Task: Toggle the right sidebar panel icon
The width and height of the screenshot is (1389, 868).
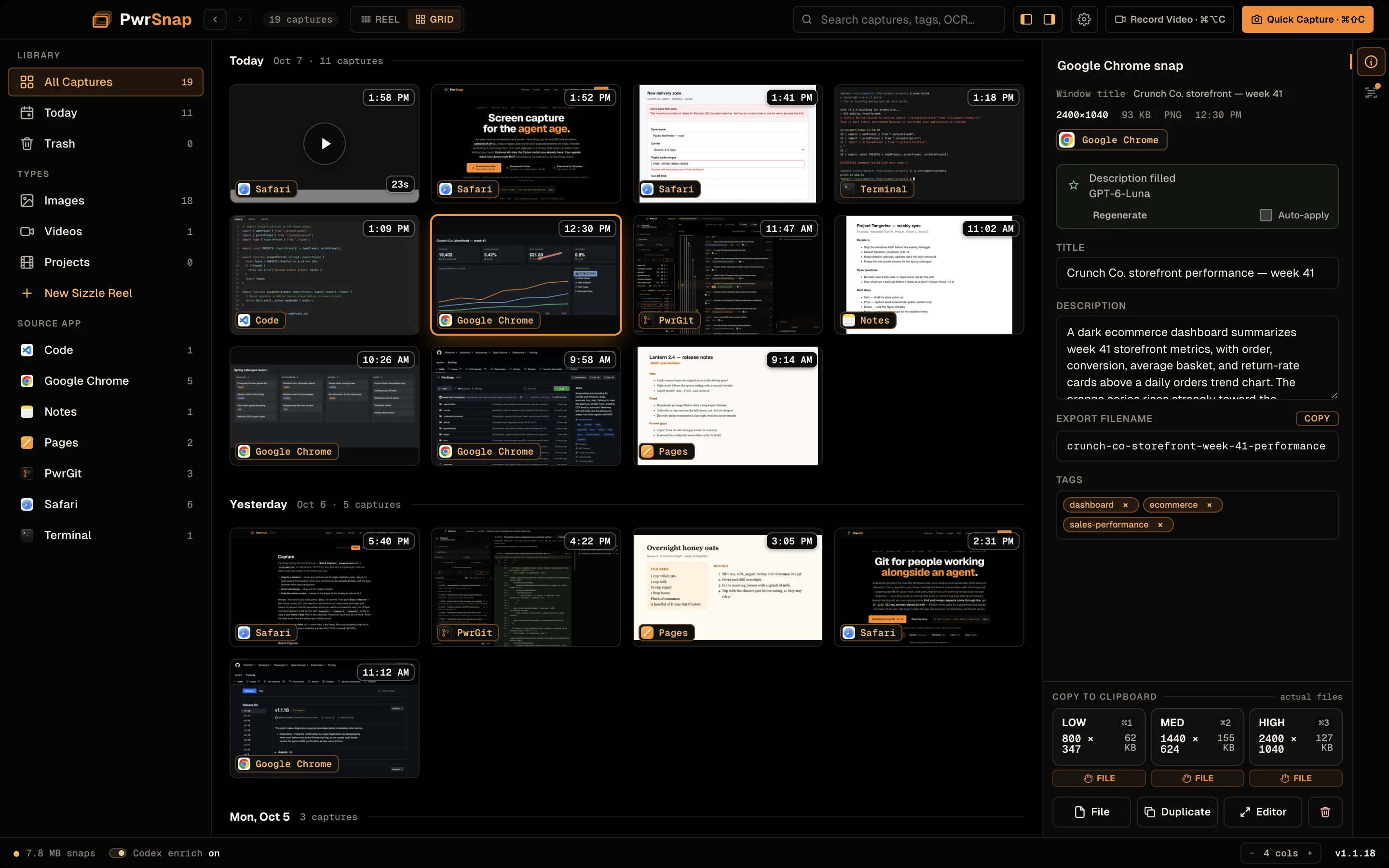Action: 1049,19
